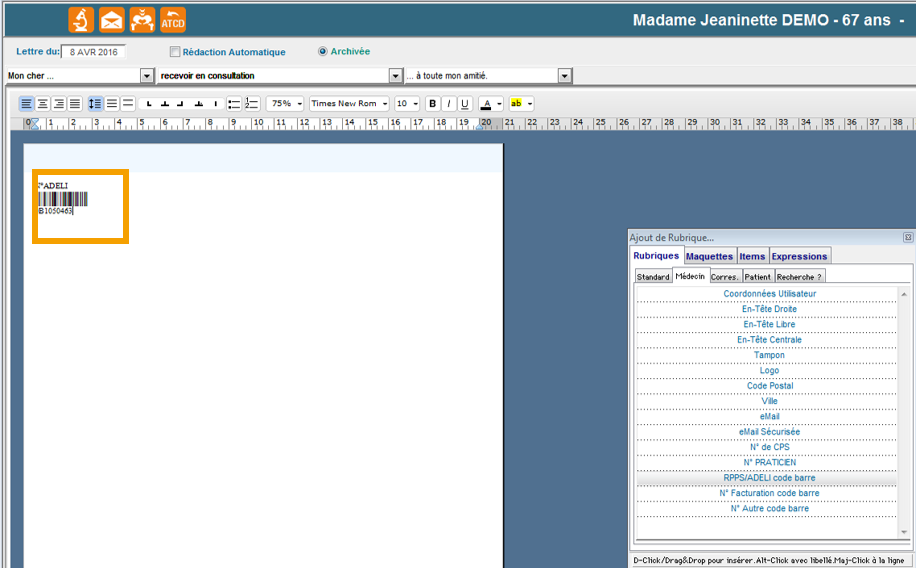
Task: Open the 'Mon cher ...' salutation dropdown
Action: coord(147,76)
